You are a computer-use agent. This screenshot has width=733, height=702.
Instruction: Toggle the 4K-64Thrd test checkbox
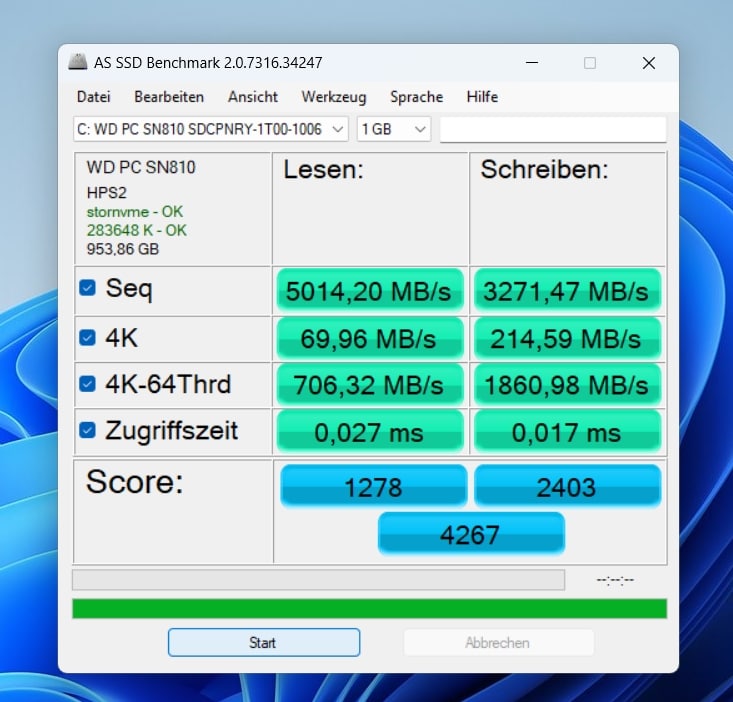pos(88,384)
